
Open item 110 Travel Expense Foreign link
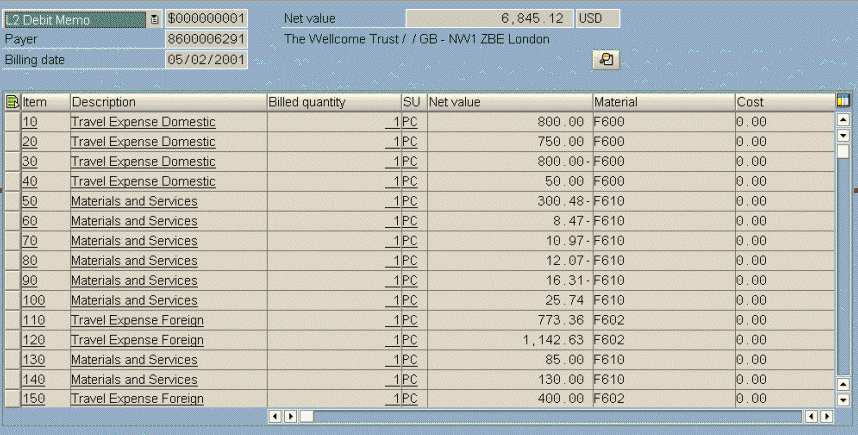click(137, 320)
